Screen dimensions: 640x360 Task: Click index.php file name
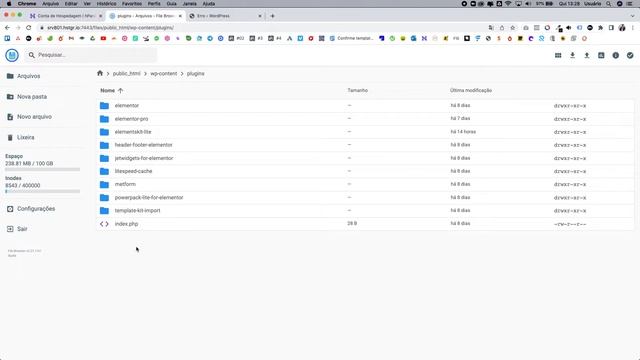point(127,224)
